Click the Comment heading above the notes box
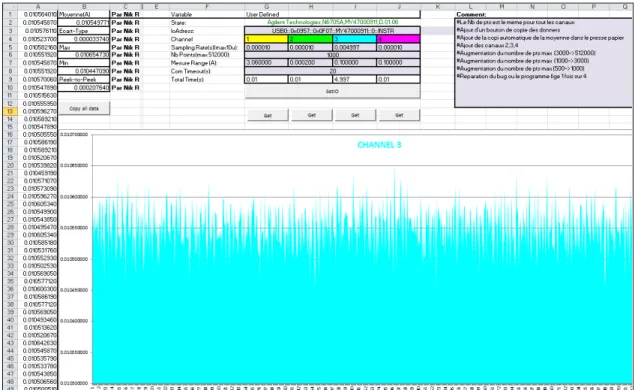The height and width of the screenshot is (390, 635). tap(471, 14)
